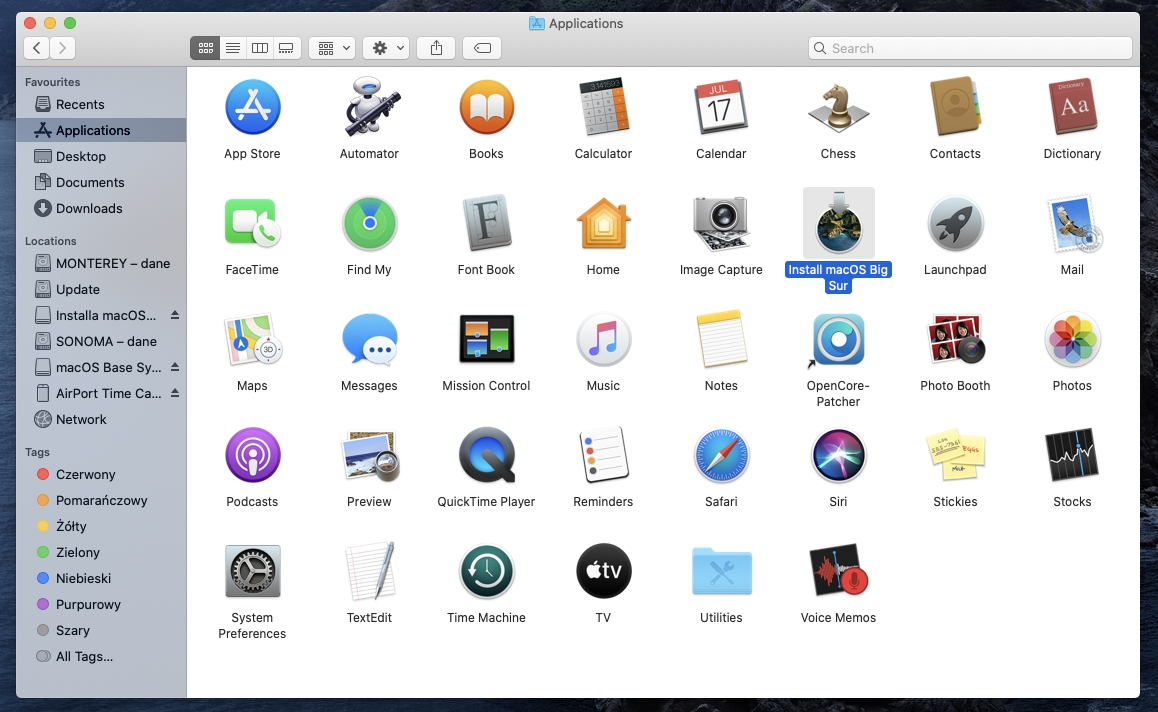Select the Messages app icon
This screenshot has width=1158, height=712.
click(369, 340)
